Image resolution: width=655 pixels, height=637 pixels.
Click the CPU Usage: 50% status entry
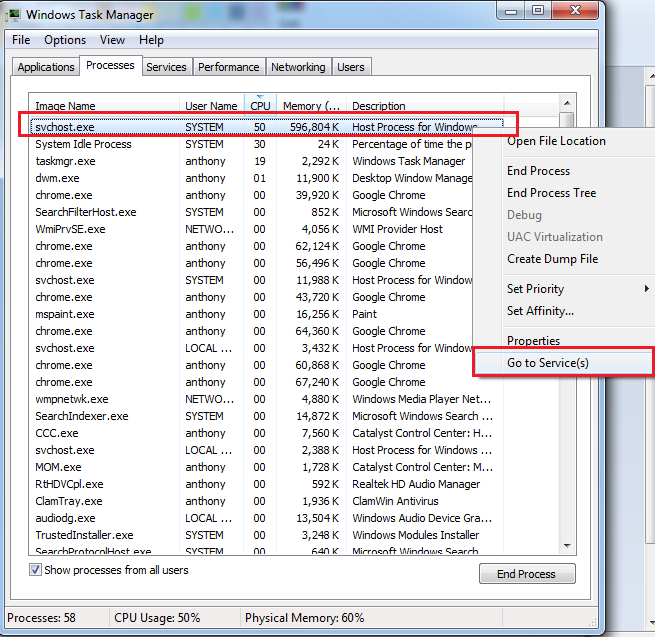pos(157,618)
